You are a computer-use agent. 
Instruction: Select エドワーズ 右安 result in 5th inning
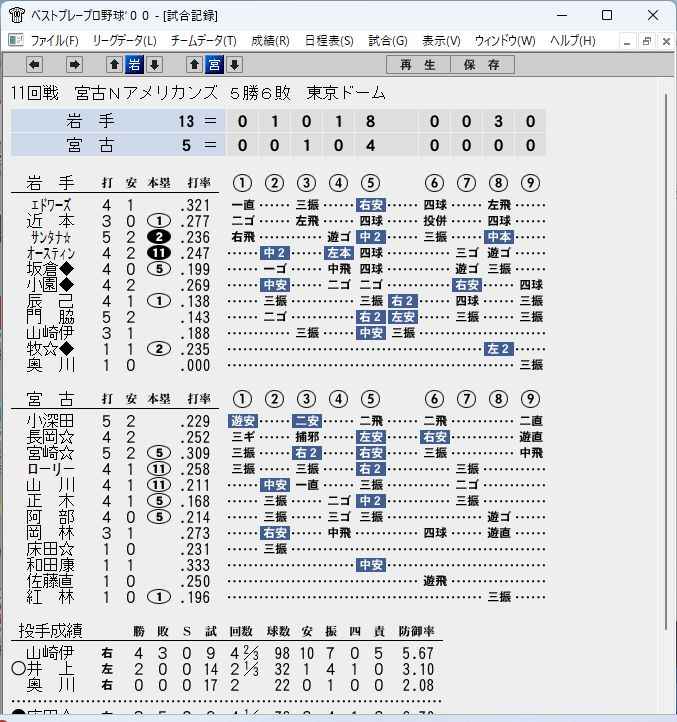pyautogui.click(x=371, y=205)
